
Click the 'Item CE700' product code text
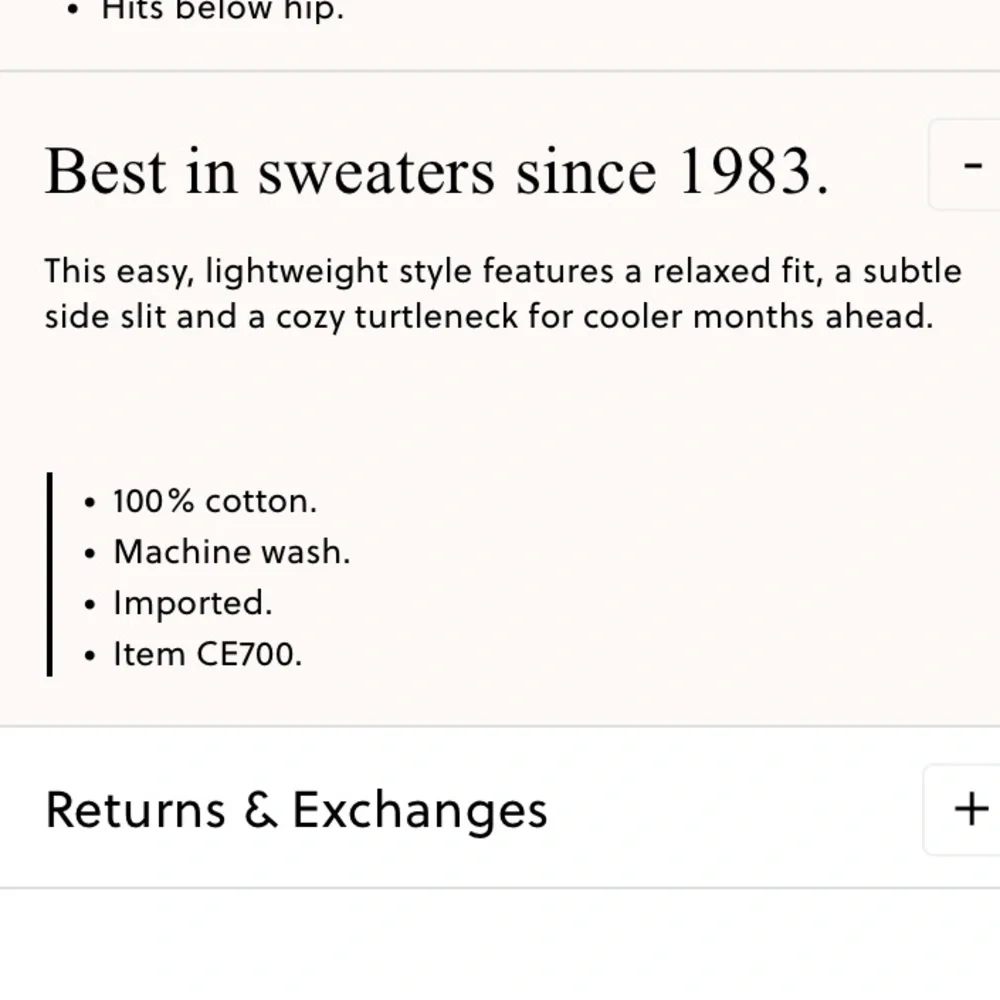point(207,653)
